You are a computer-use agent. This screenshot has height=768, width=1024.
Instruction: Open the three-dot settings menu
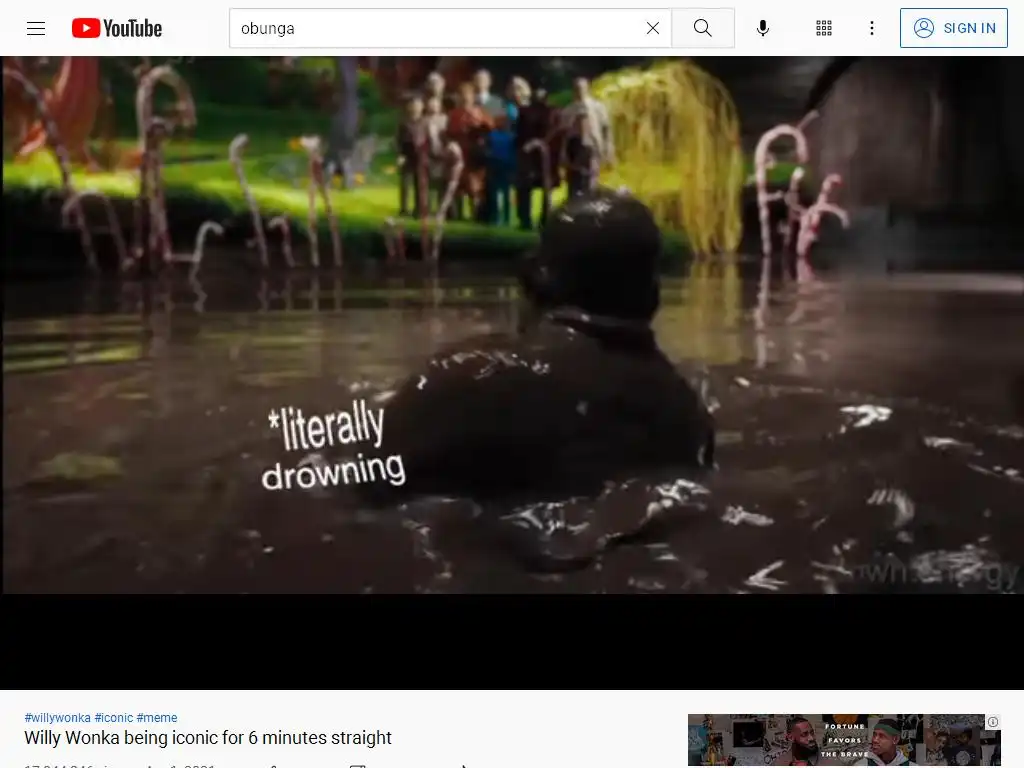tap(871, 28)
